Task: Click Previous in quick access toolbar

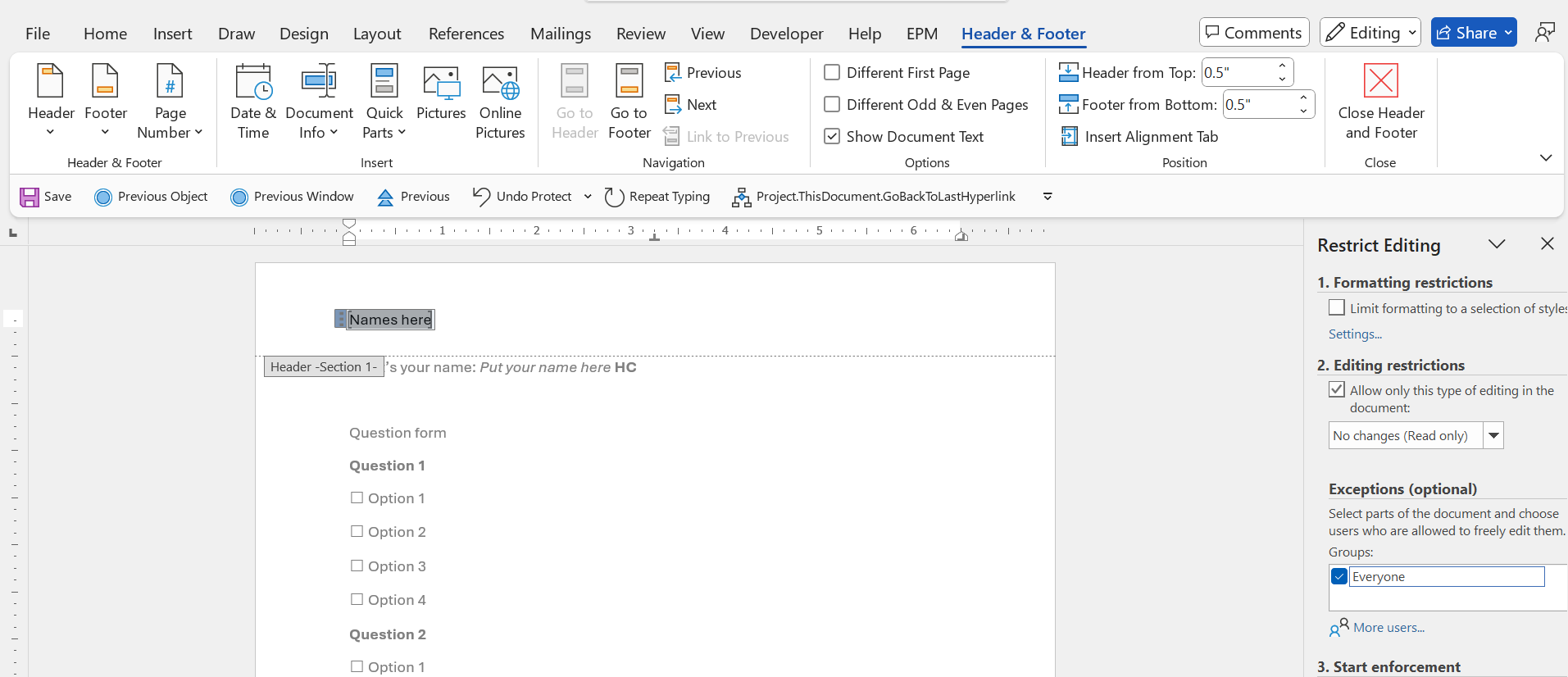Action: point(414,197)
